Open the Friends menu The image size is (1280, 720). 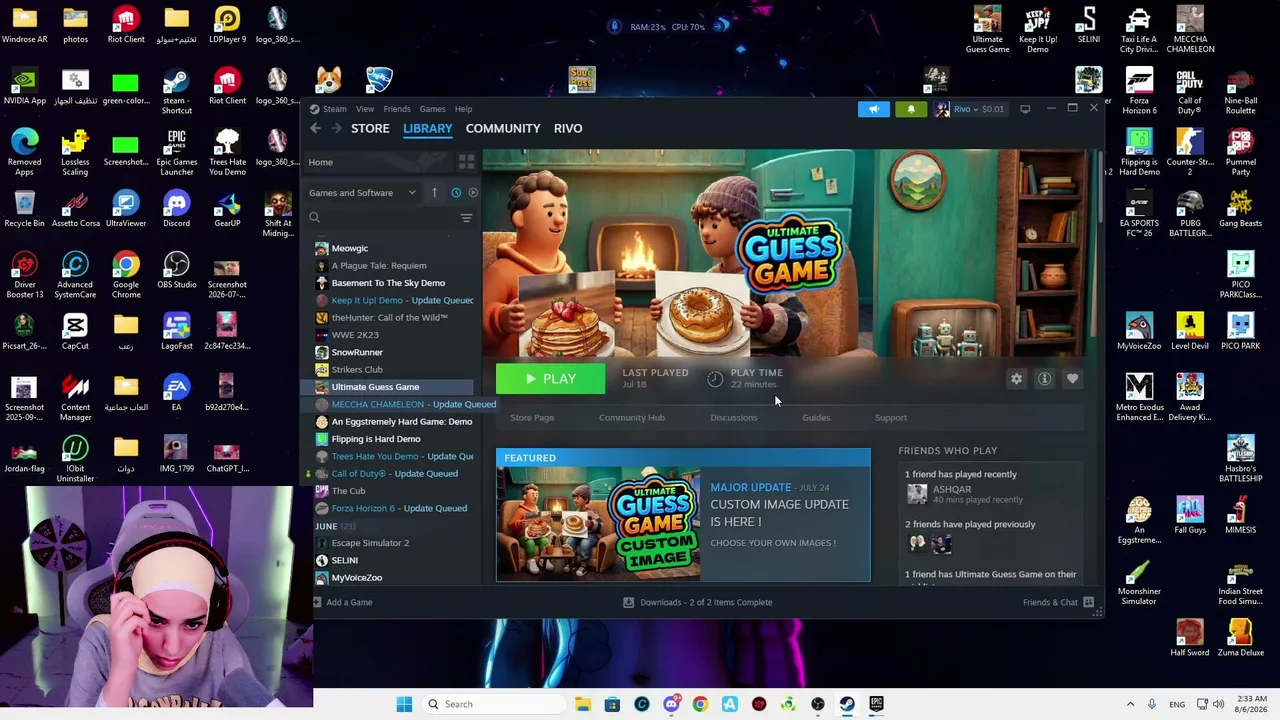[397, 109]
